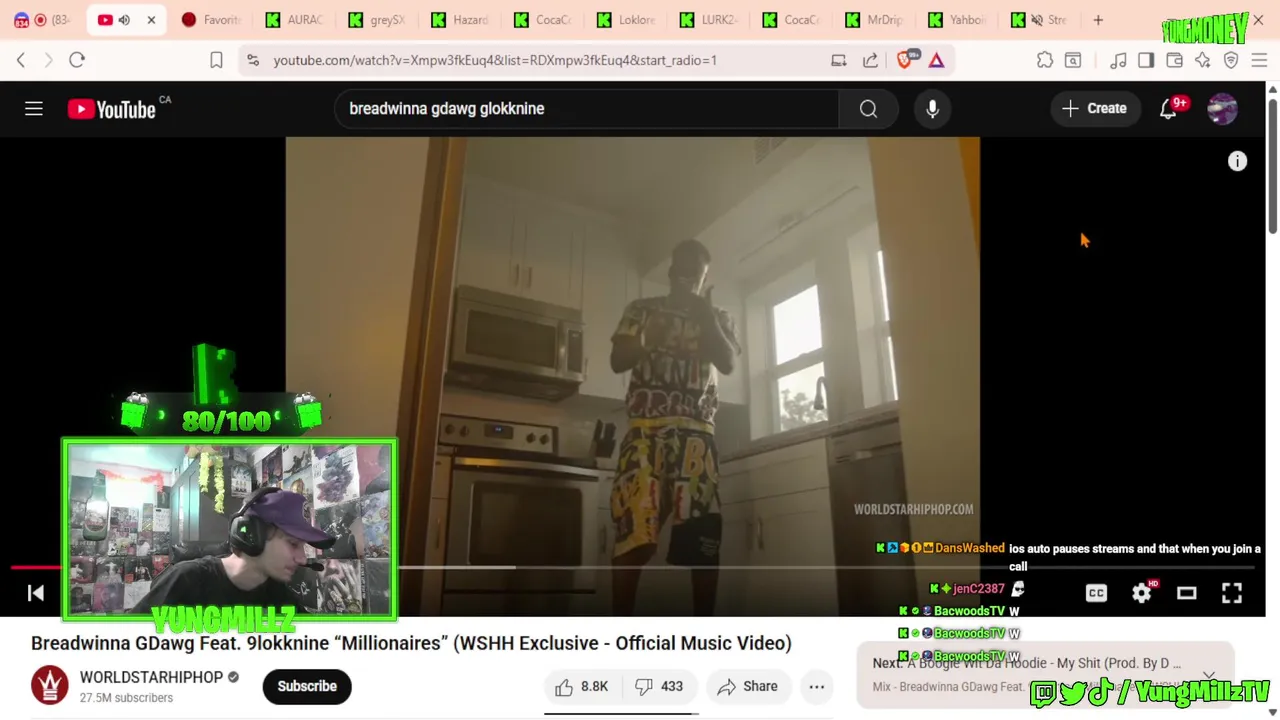Image resolution: width=1280 pixels, height=720 pixels.
Task: Open Brave Rewards triangle icon
Action: click(936, 60)
